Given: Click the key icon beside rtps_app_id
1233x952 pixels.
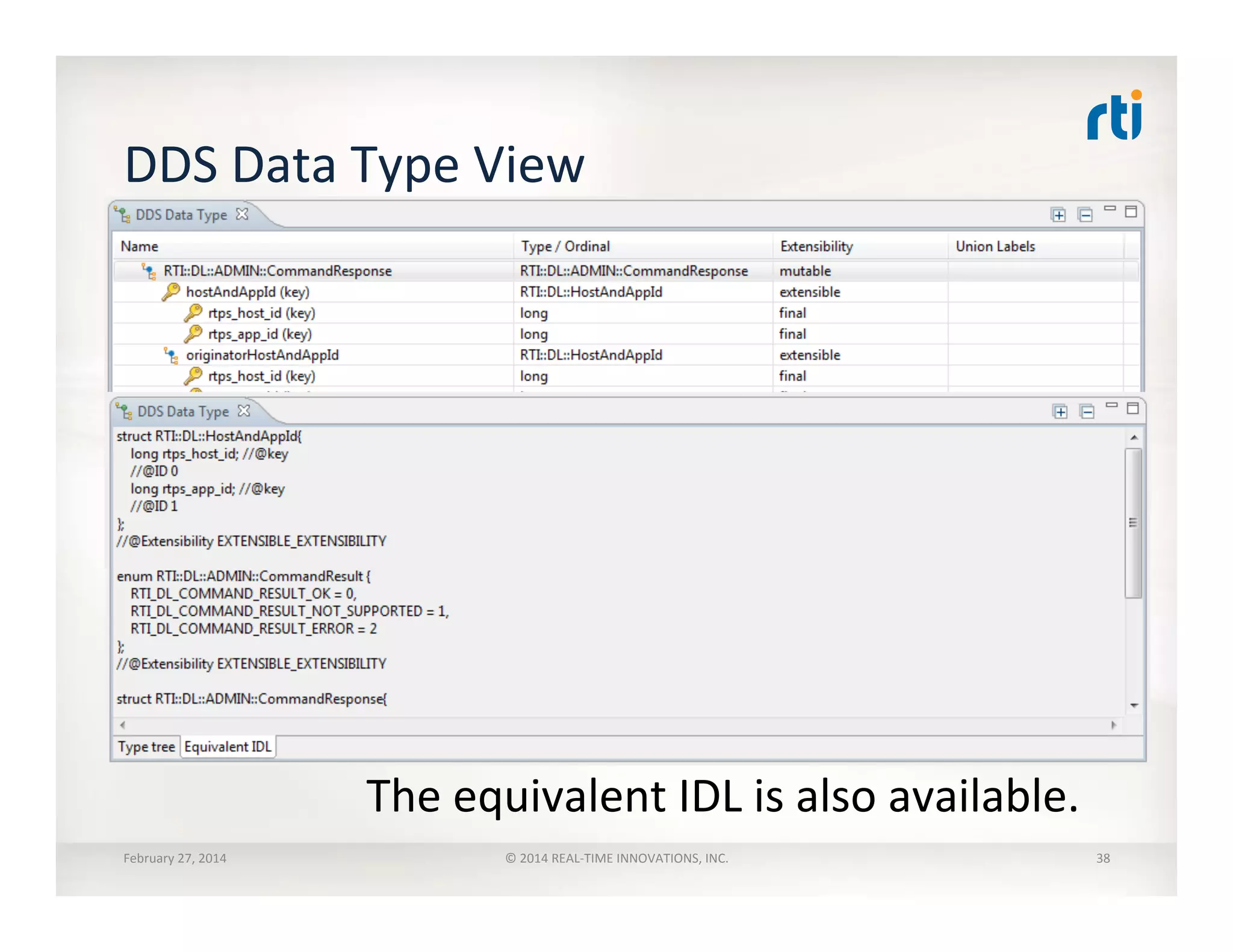Looking at the screenshot, I should pos(193,334).
